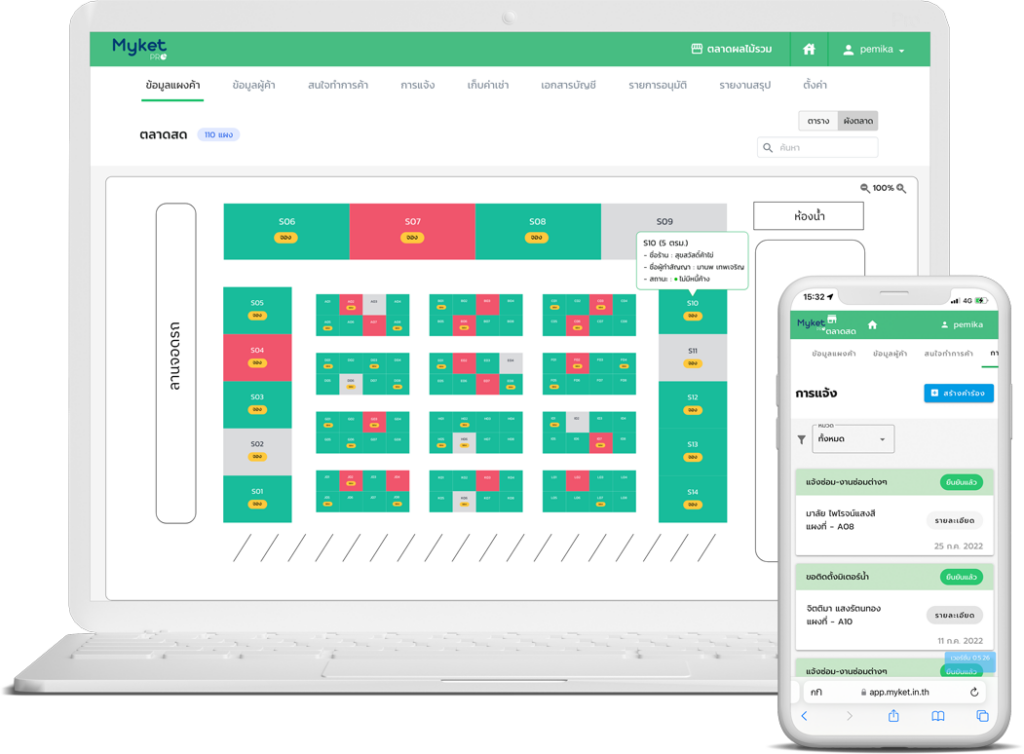The height and width of the screenshot is (754, 1024).
Task: Open the pemika user dropdown on laptop
Action: click(874, 50)
